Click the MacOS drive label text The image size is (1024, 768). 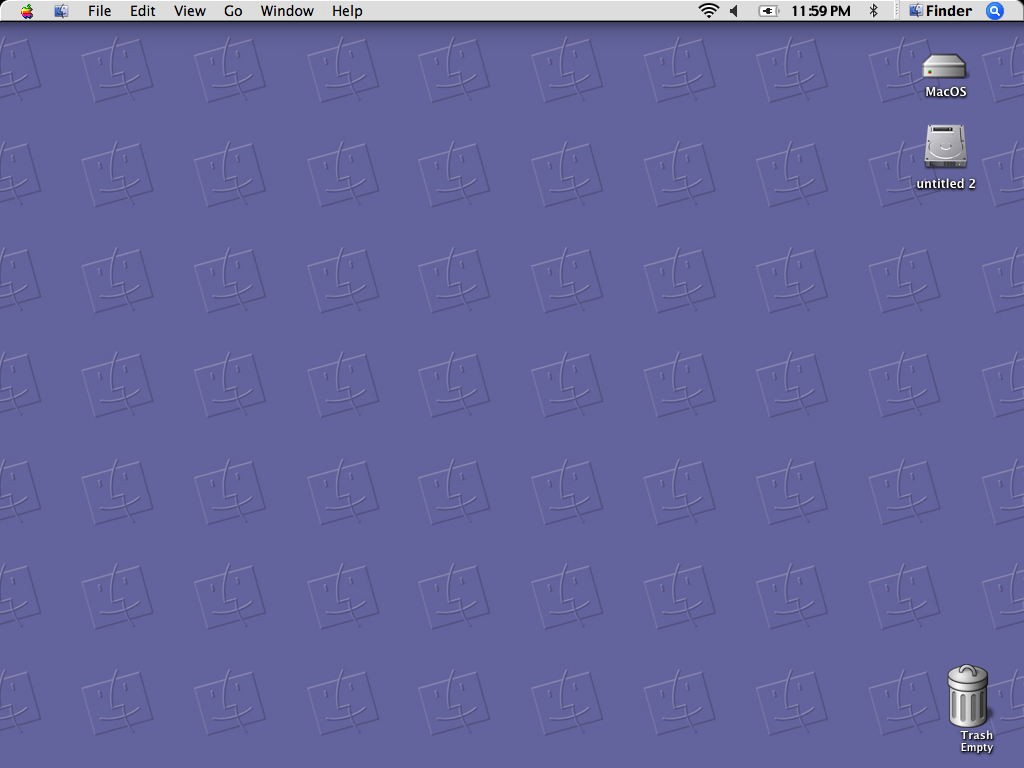(946, 91)
